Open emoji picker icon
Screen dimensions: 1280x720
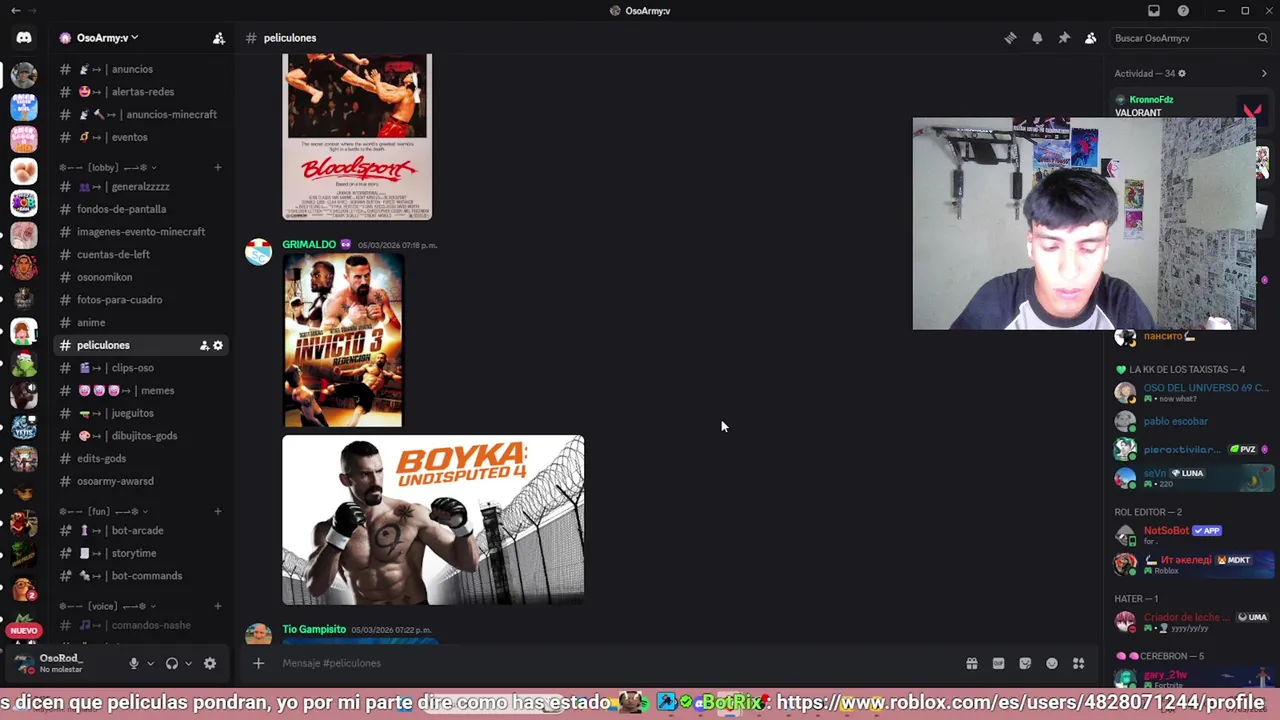1052,663
